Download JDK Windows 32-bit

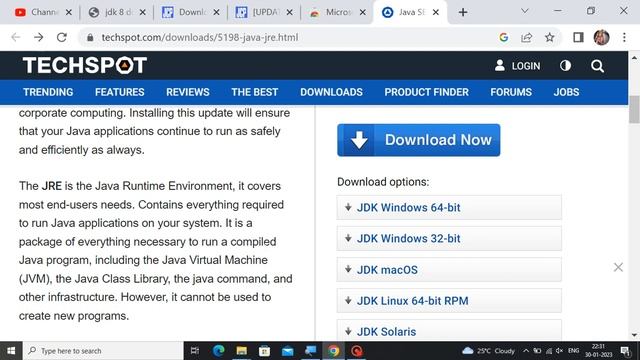tap(449, 238)
